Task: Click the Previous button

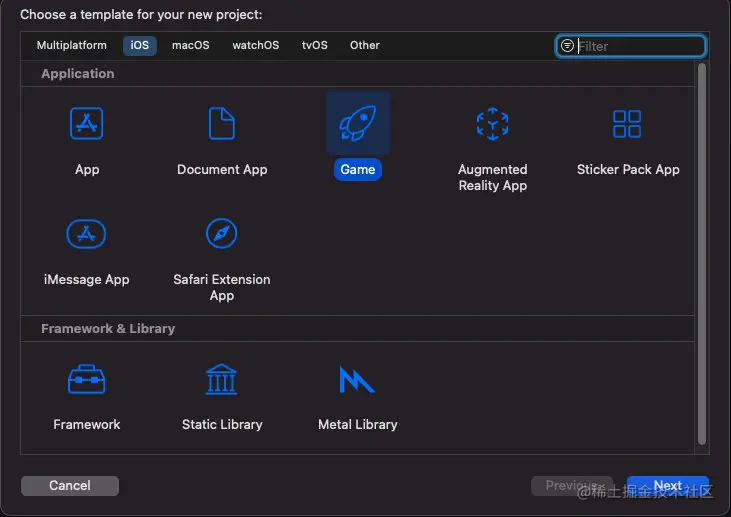Action: pyautogui.click(x=572, y=485)
